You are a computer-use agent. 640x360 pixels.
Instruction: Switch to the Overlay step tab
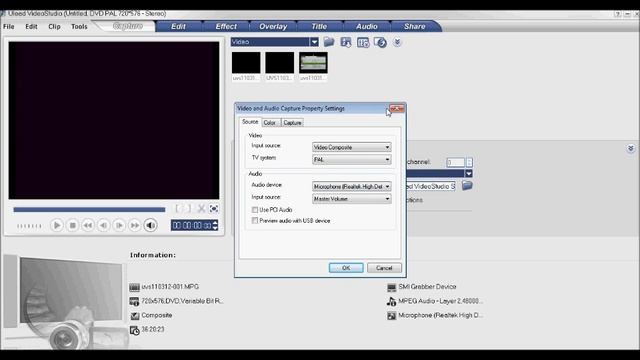pos(273,26)
